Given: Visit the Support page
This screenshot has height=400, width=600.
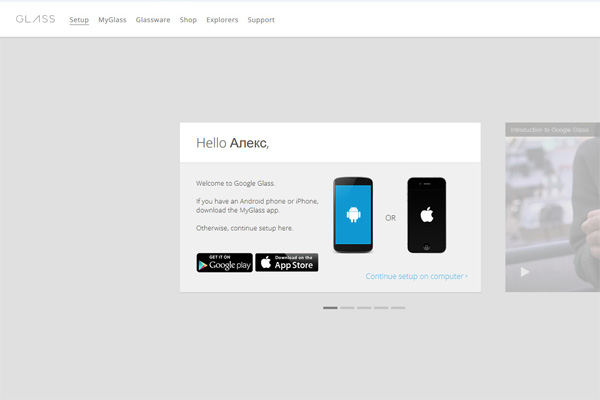Looking at the screenshot, I should pyautogui.click(x=261, y=20).
